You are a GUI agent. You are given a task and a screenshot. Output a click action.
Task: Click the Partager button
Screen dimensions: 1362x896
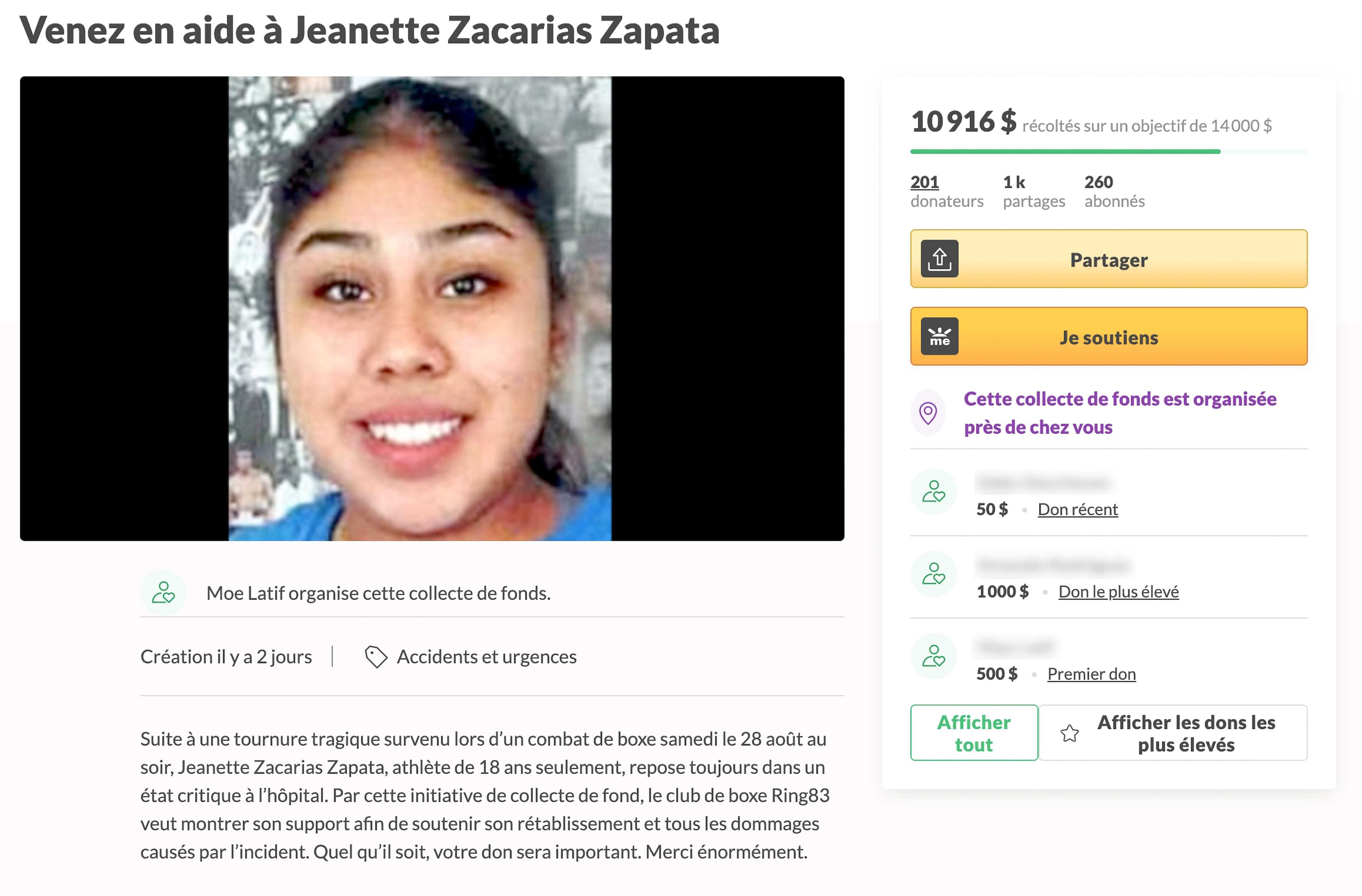click(x=1108, y=258)
